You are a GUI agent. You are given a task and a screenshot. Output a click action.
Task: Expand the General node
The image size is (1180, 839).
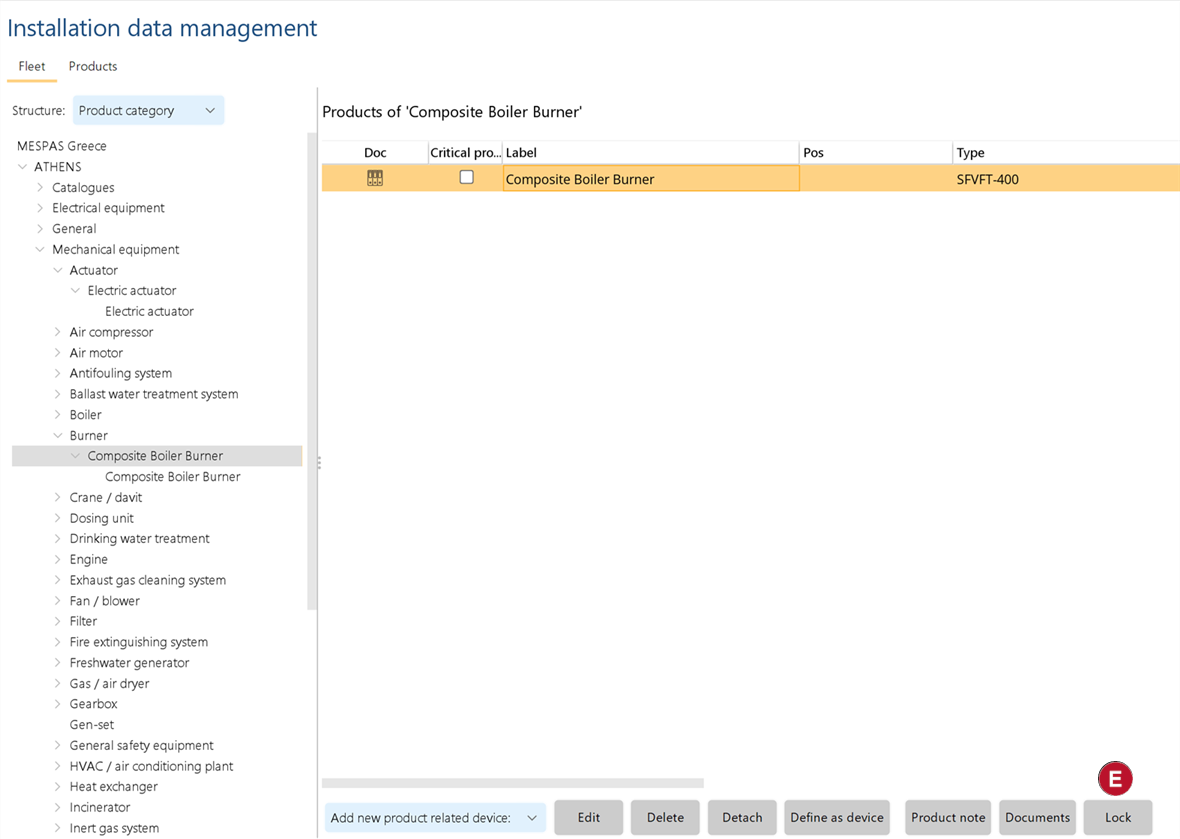40,229
